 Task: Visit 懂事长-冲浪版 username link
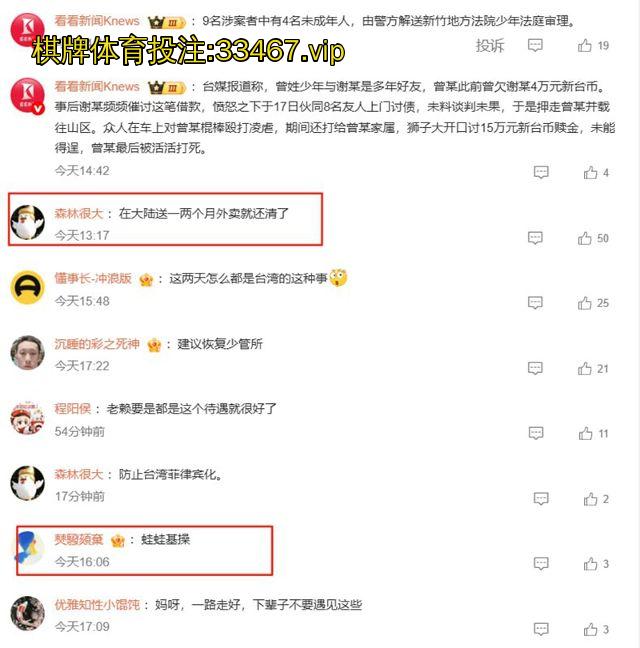[93, 278]
